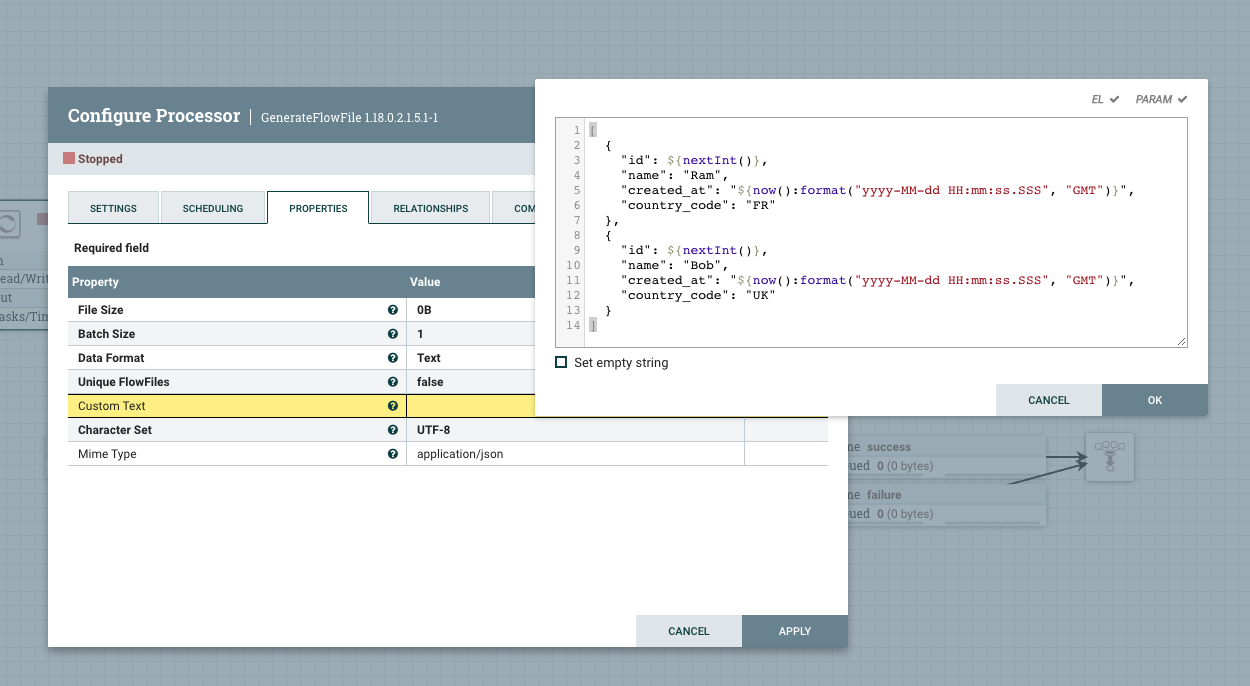Click help icon next to Mime Type

click(x=393, y=454)
